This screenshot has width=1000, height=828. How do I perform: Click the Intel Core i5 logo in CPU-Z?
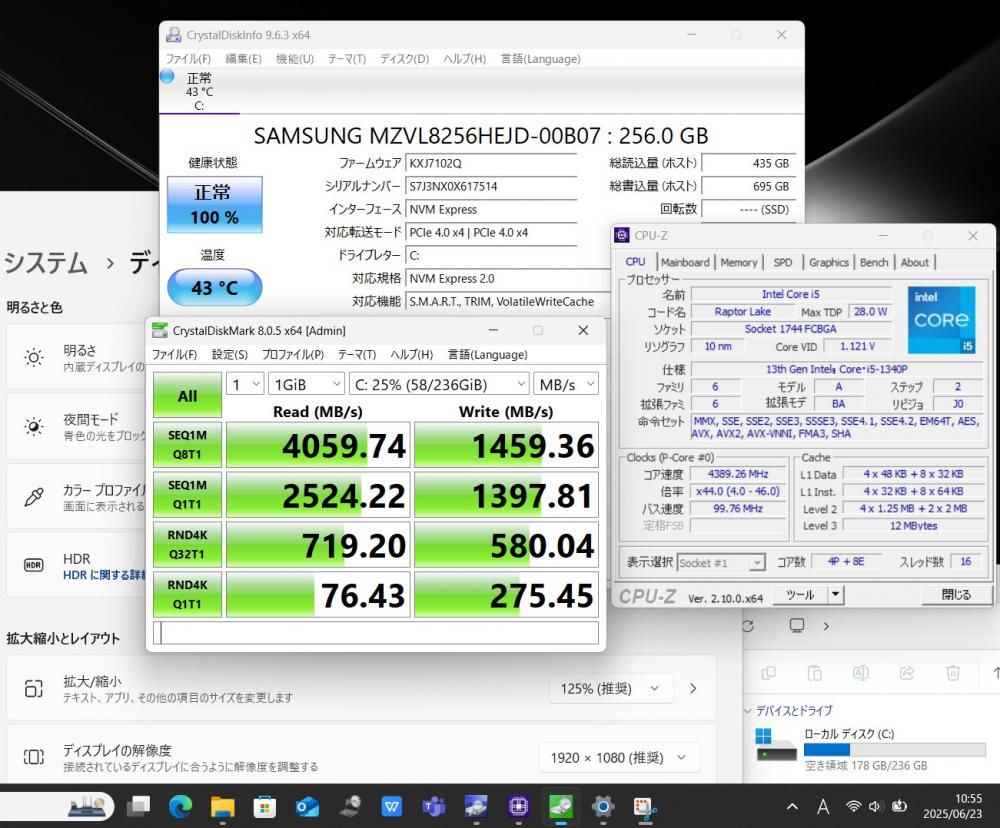[941, 320]
